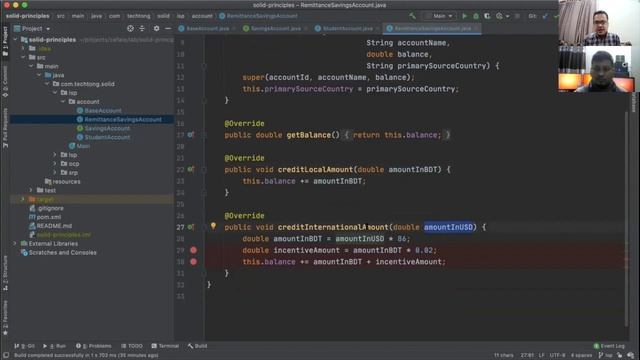Select pom.xml in project tree
640x360 pixels.
[49, 217]
